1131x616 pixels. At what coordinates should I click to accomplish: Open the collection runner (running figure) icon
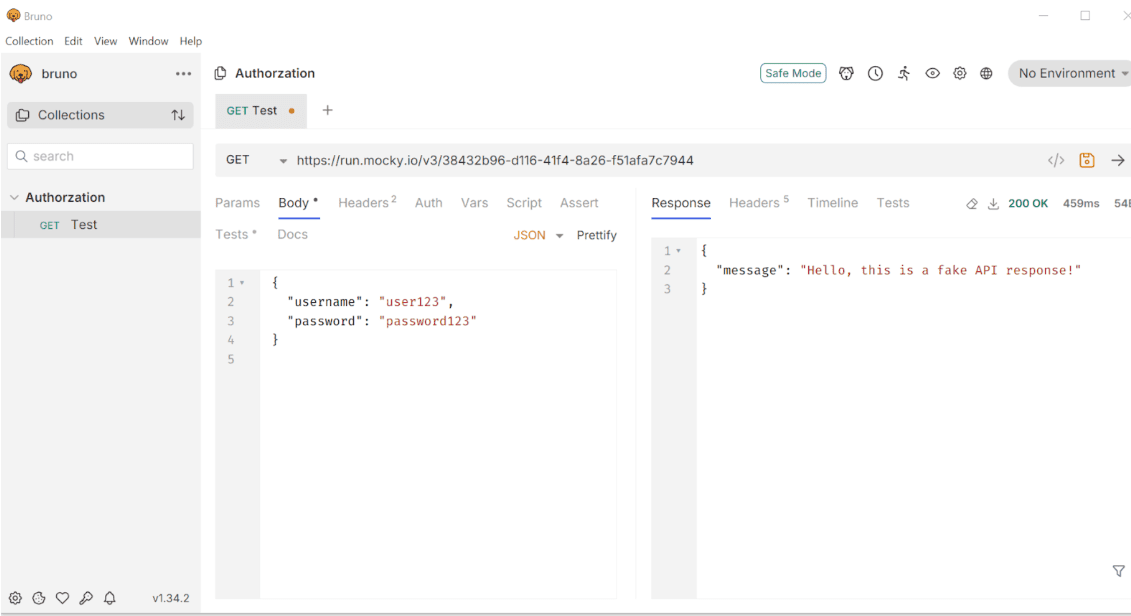[904, 74]
